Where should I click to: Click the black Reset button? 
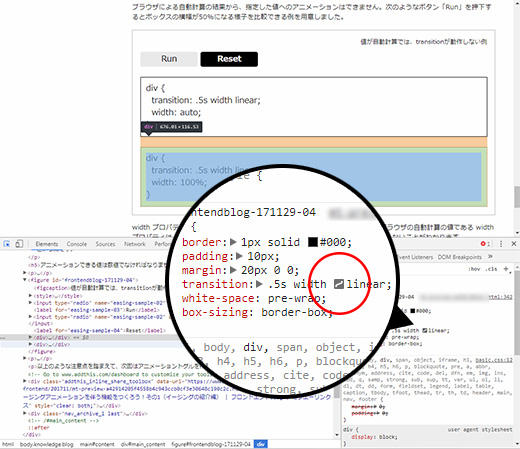[229, 59]
